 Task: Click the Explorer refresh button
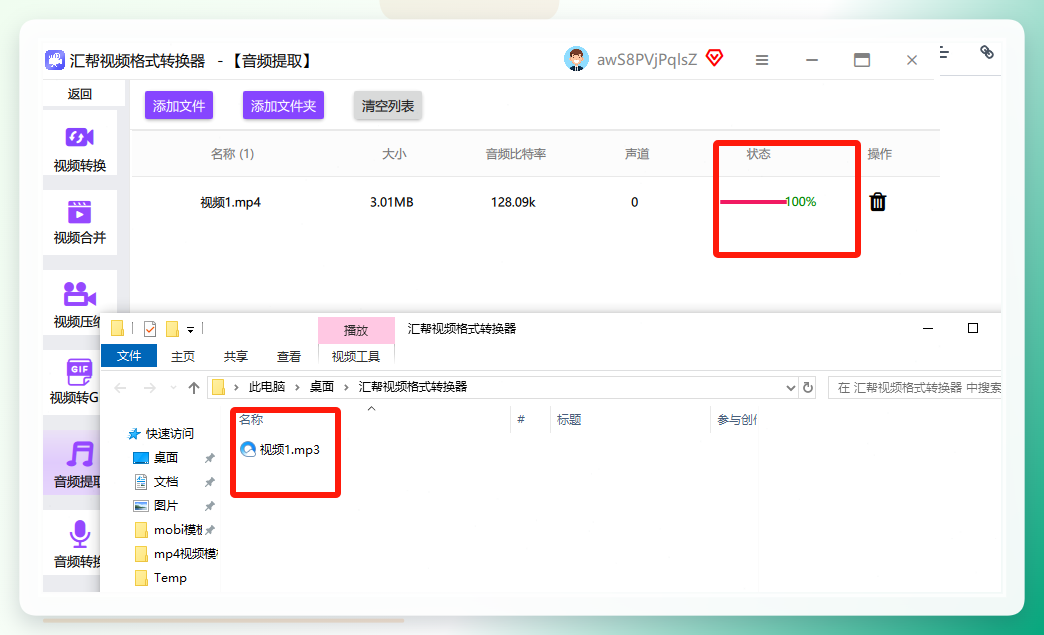808,387
